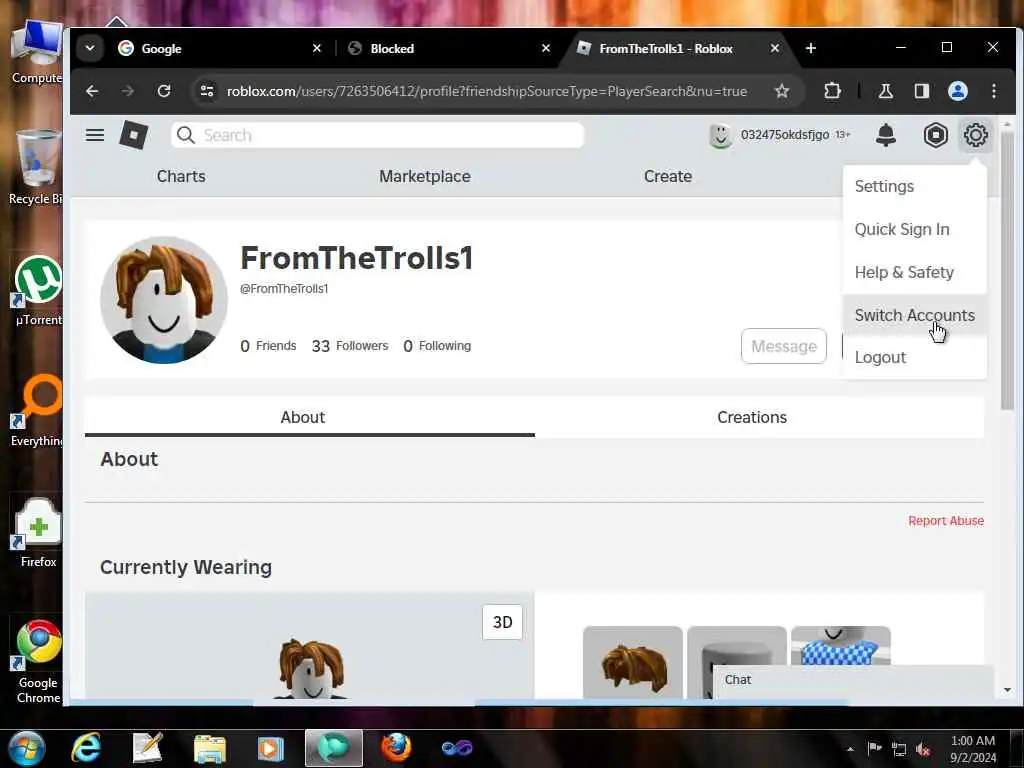
Task: Open the µTorrent desktop shortcut
Action: [38, 291]
